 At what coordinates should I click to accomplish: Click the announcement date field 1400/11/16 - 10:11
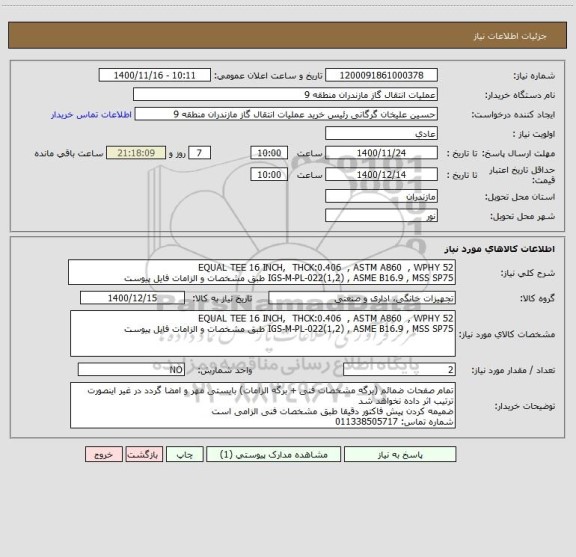(x=155, y=75)
